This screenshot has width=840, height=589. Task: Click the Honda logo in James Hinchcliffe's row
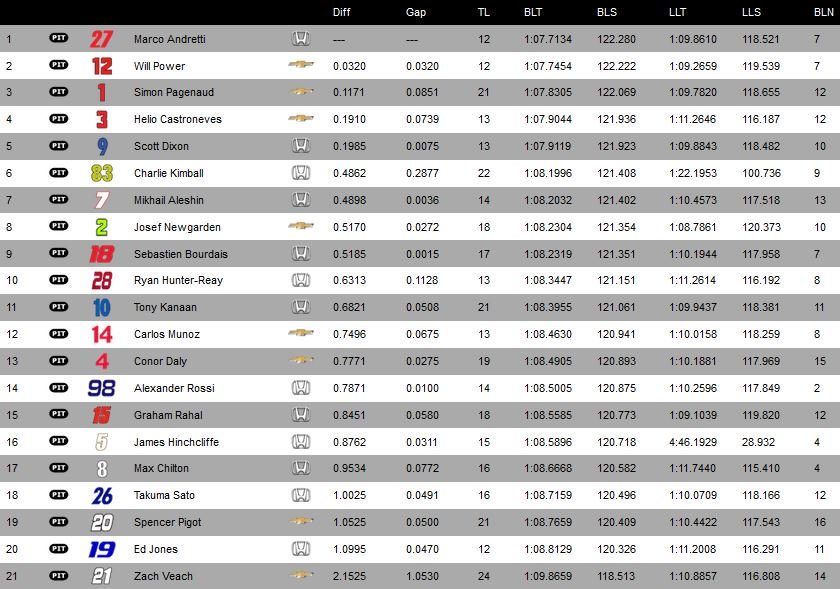coord(301,442)
